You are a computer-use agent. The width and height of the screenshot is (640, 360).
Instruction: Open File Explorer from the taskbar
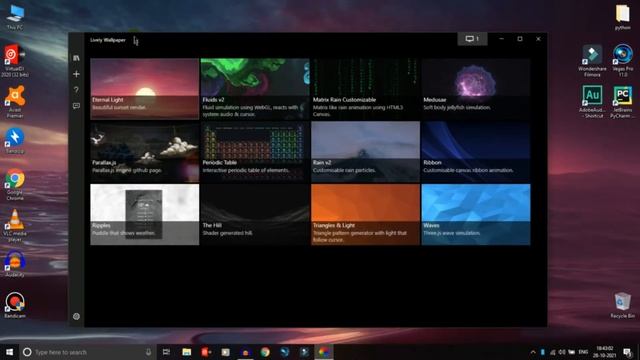(187, 352)
